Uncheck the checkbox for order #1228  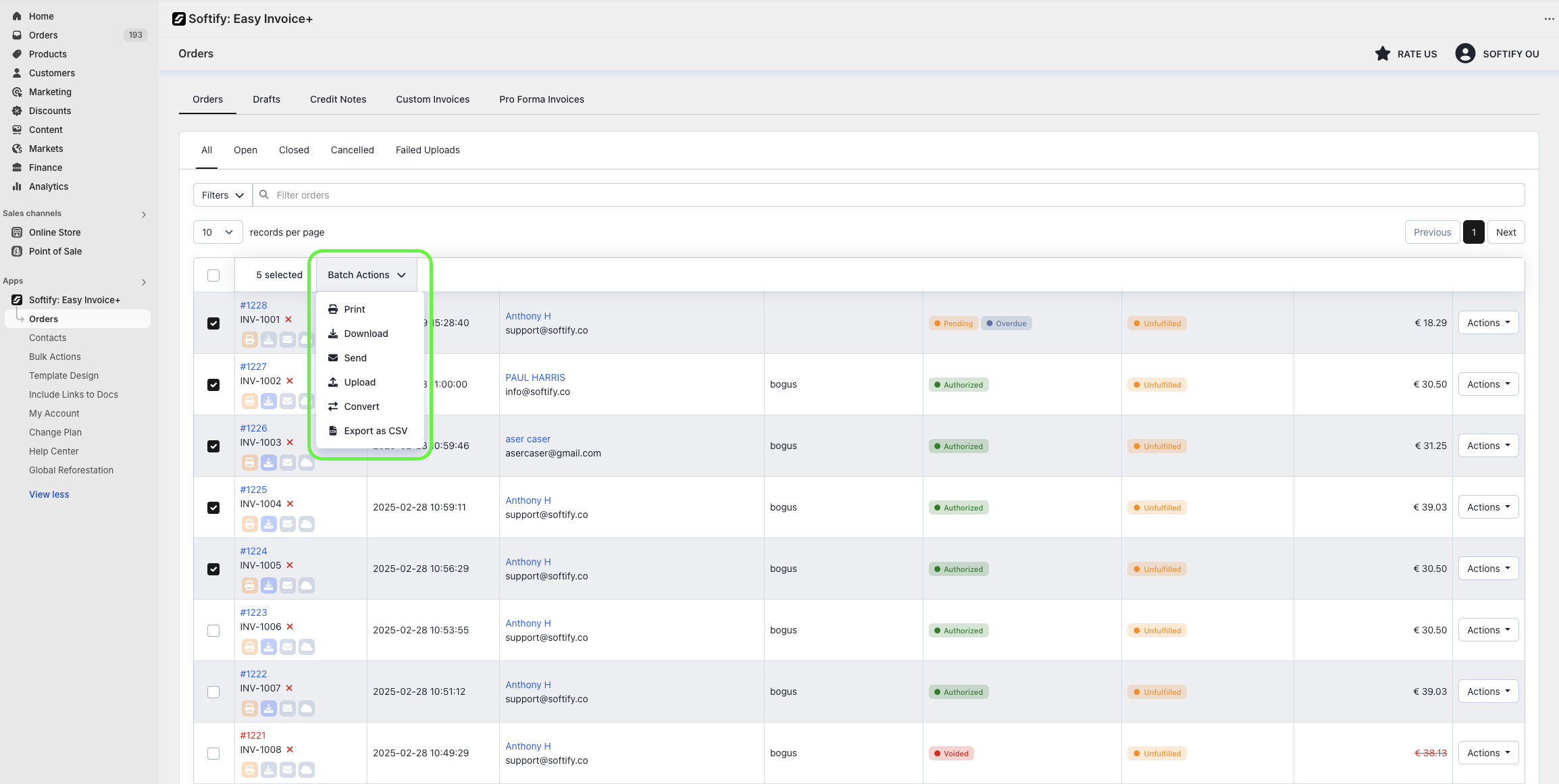tap(213, 323)
